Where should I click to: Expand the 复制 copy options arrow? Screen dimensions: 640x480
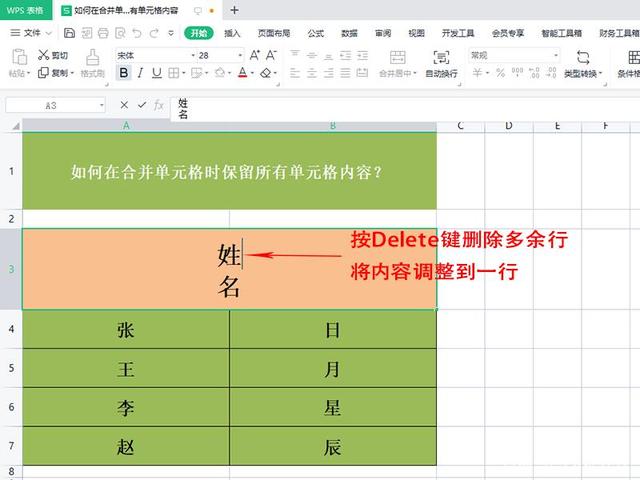(x=72, y=73)
